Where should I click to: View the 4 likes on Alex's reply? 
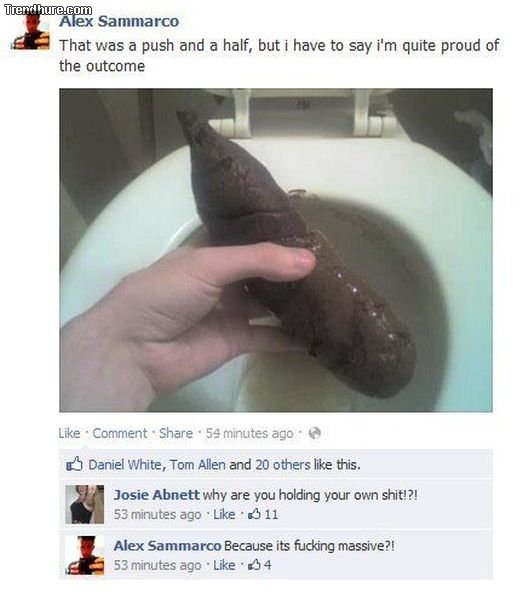click(x=260, y=565)
